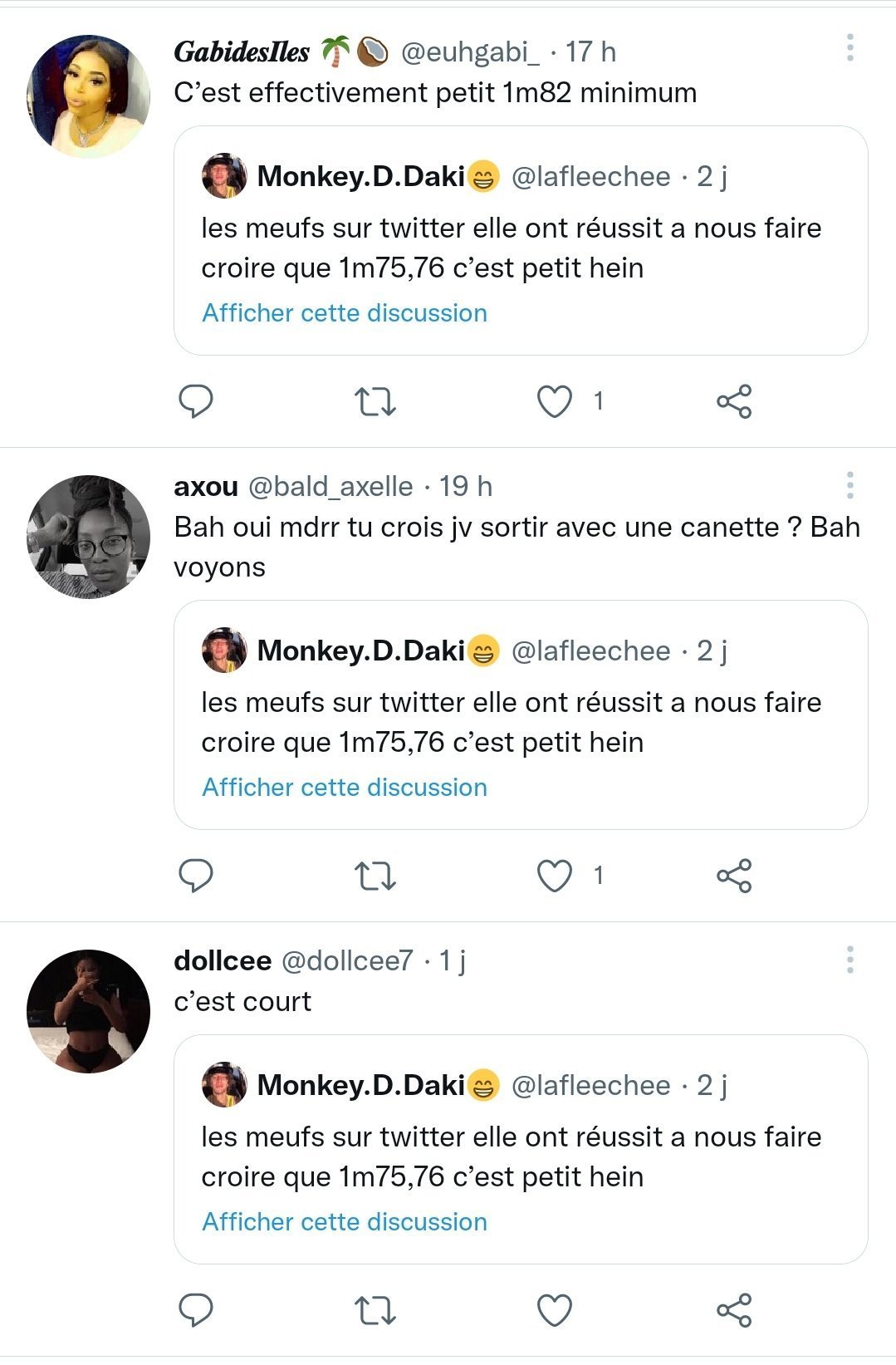Screen dimensions: 896x1365
Task: Open more options for dollcee's tweet
Action: coord(849,960)
